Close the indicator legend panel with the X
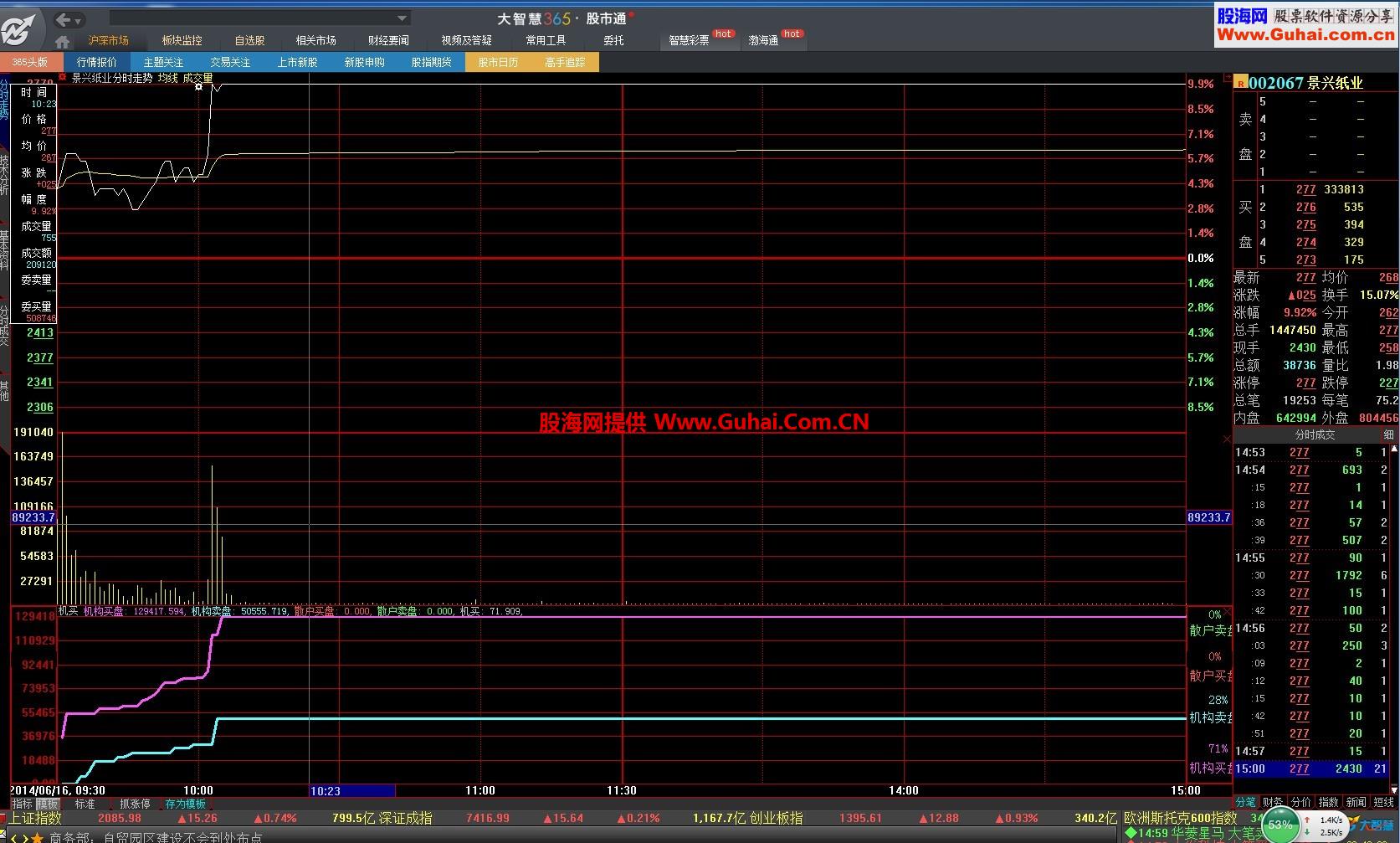 (1227, 612)
